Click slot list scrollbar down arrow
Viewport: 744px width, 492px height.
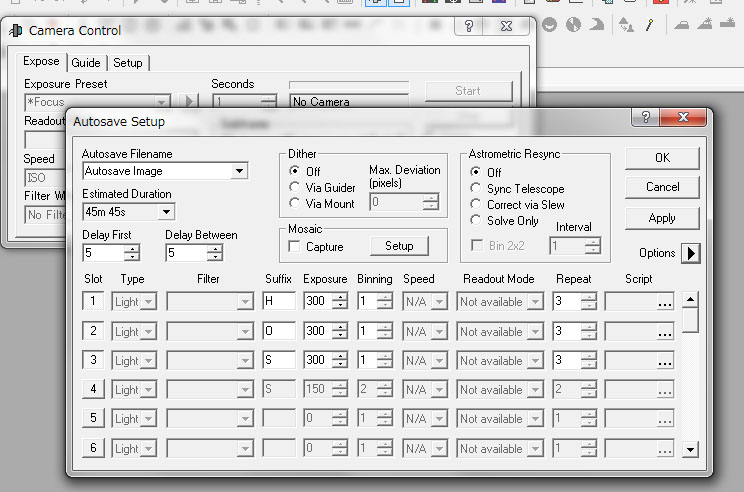tap(690, 449)
